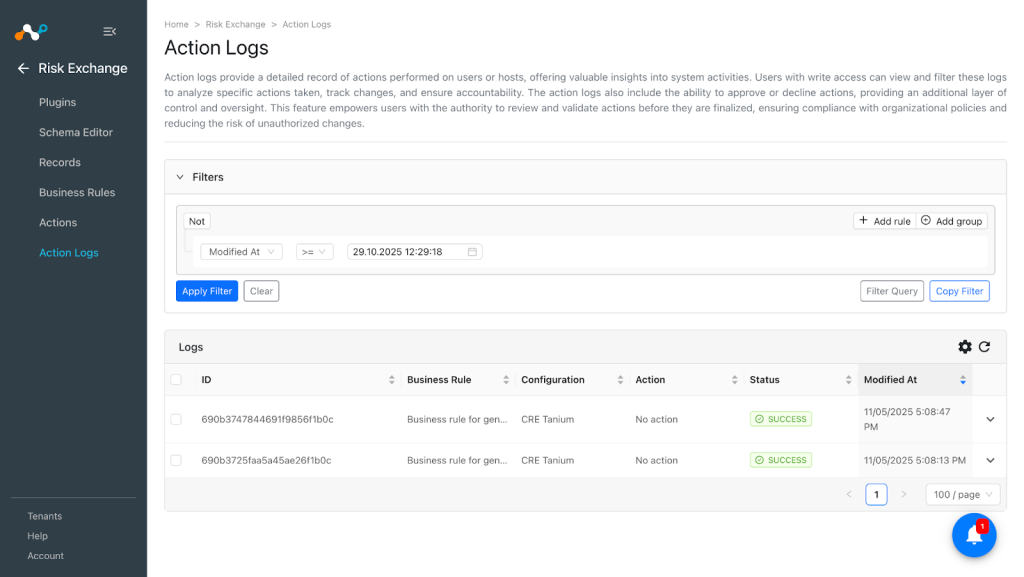This screenshot has height=577, width=1024.
Task: Click ID 690b3725faa5a45ae26f1b0c text
Action: tap(266, 460)
